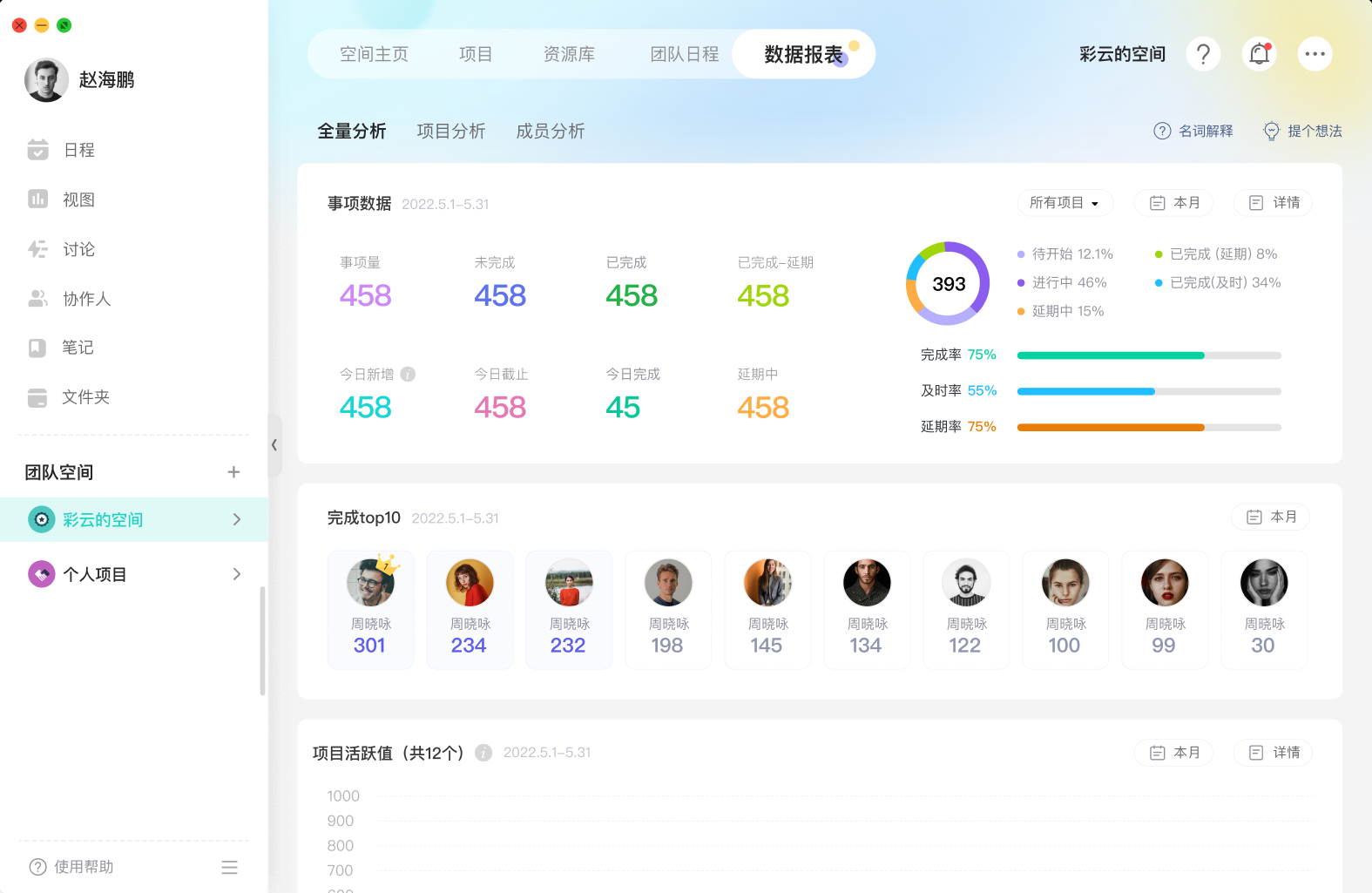Open the hamburger menu at sidebar bottom
This screenshot has width=1372, height=893.
tap(229, 867)
